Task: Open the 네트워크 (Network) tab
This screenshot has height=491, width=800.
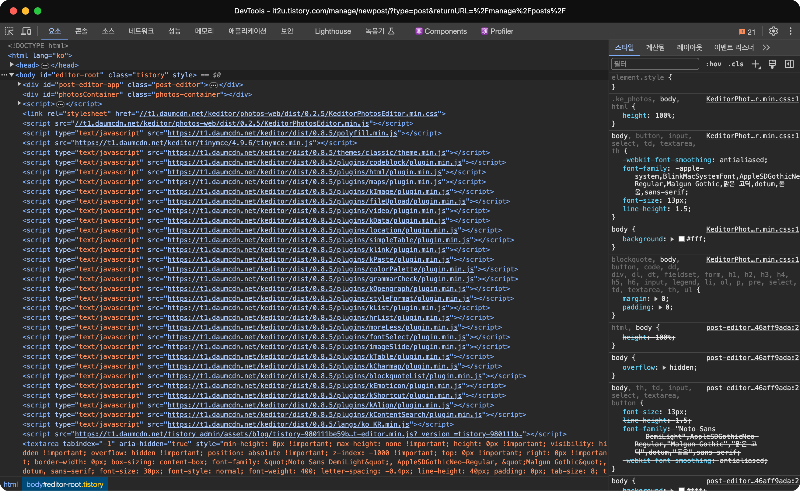Action: click(x=141, y=31)
